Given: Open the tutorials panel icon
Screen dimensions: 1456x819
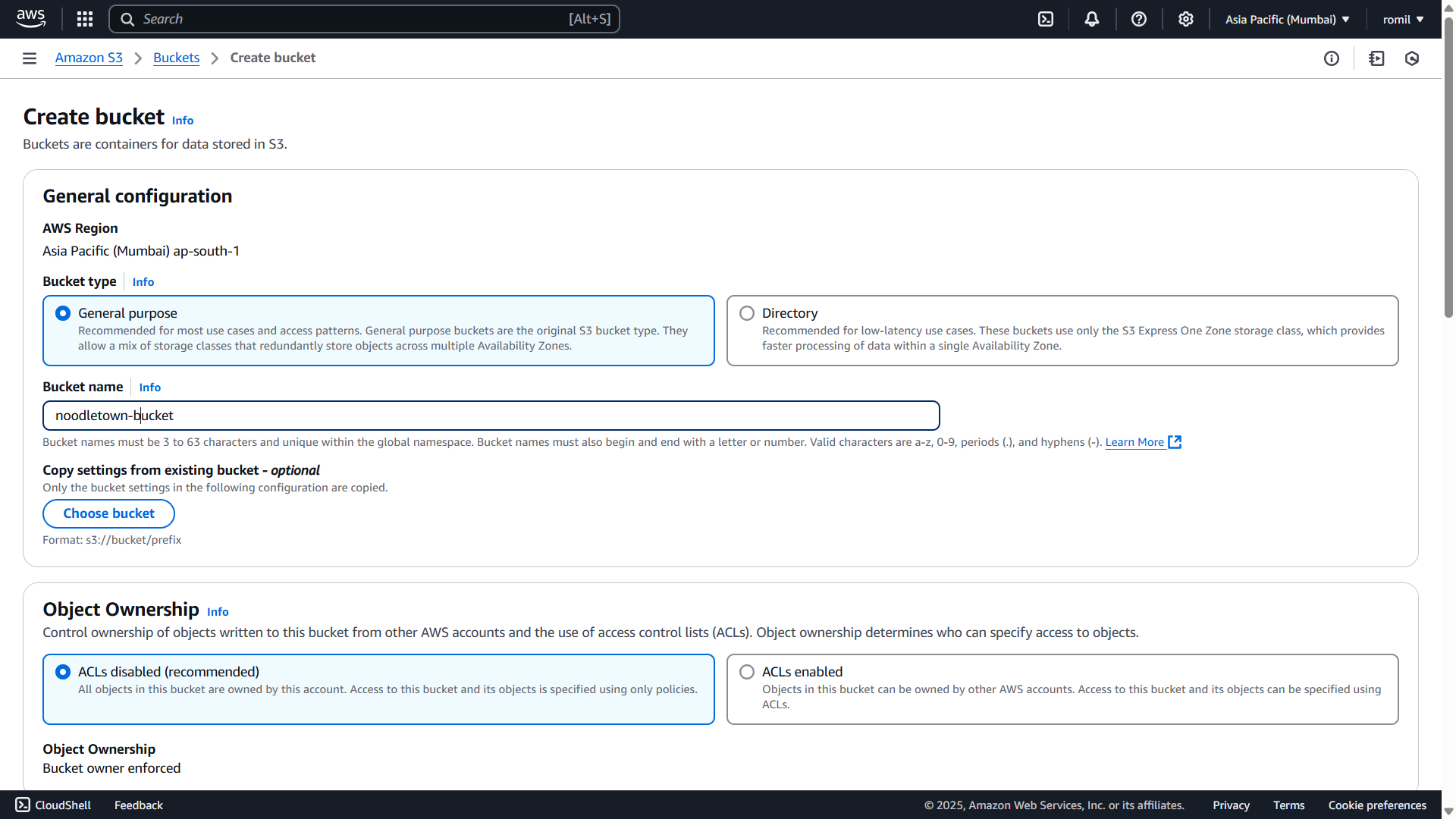Looking at the screenshot, I should click(x=1377, y=58).
